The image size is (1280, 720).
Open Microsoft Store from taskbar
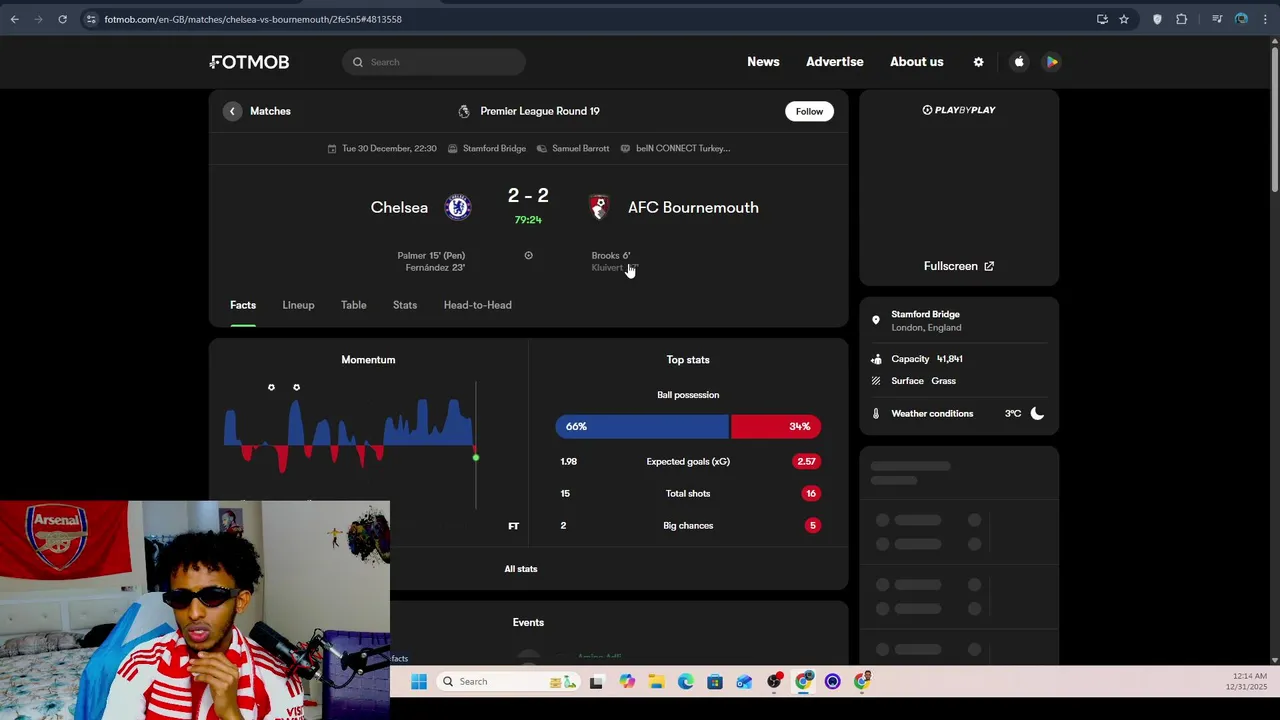coord(714,682)
